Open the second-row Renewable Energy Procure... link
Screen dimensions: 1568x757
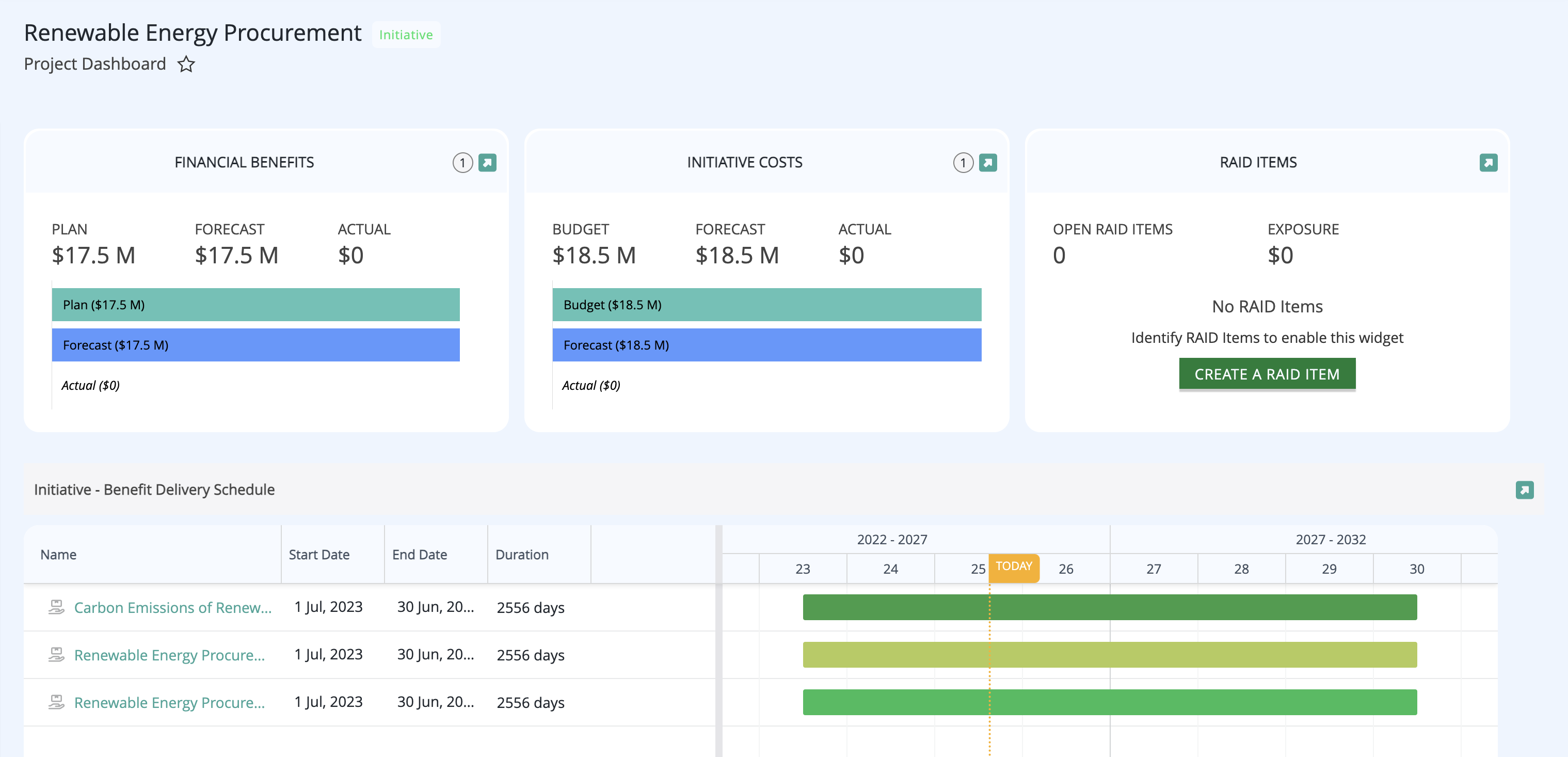(169, 655)
